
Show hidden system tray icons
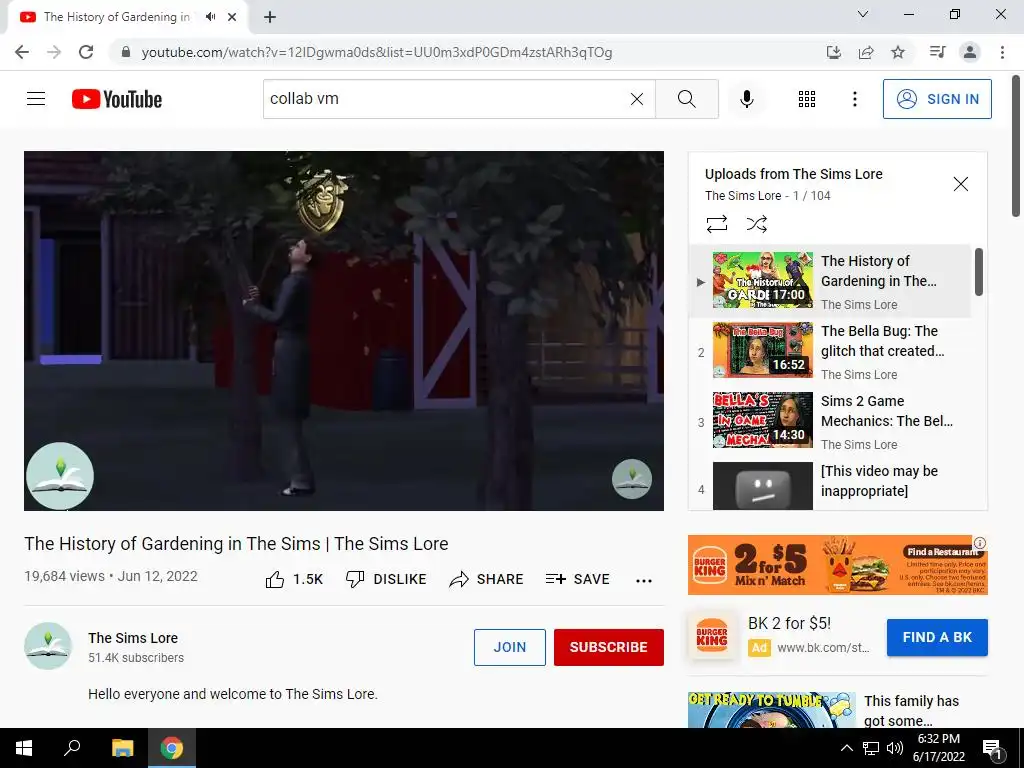pos(846,748)
